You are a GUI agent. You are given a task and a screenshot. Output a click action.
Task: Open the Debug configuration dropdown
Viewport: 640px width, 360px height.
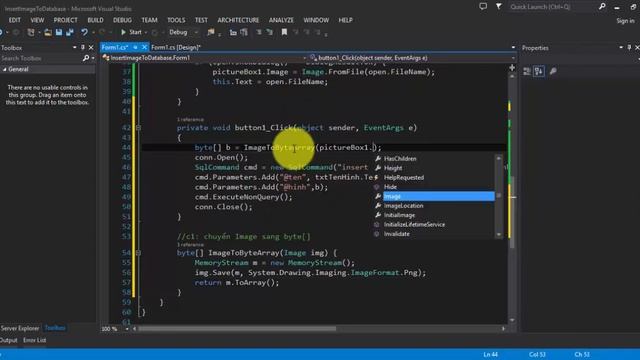pos(196,32)
